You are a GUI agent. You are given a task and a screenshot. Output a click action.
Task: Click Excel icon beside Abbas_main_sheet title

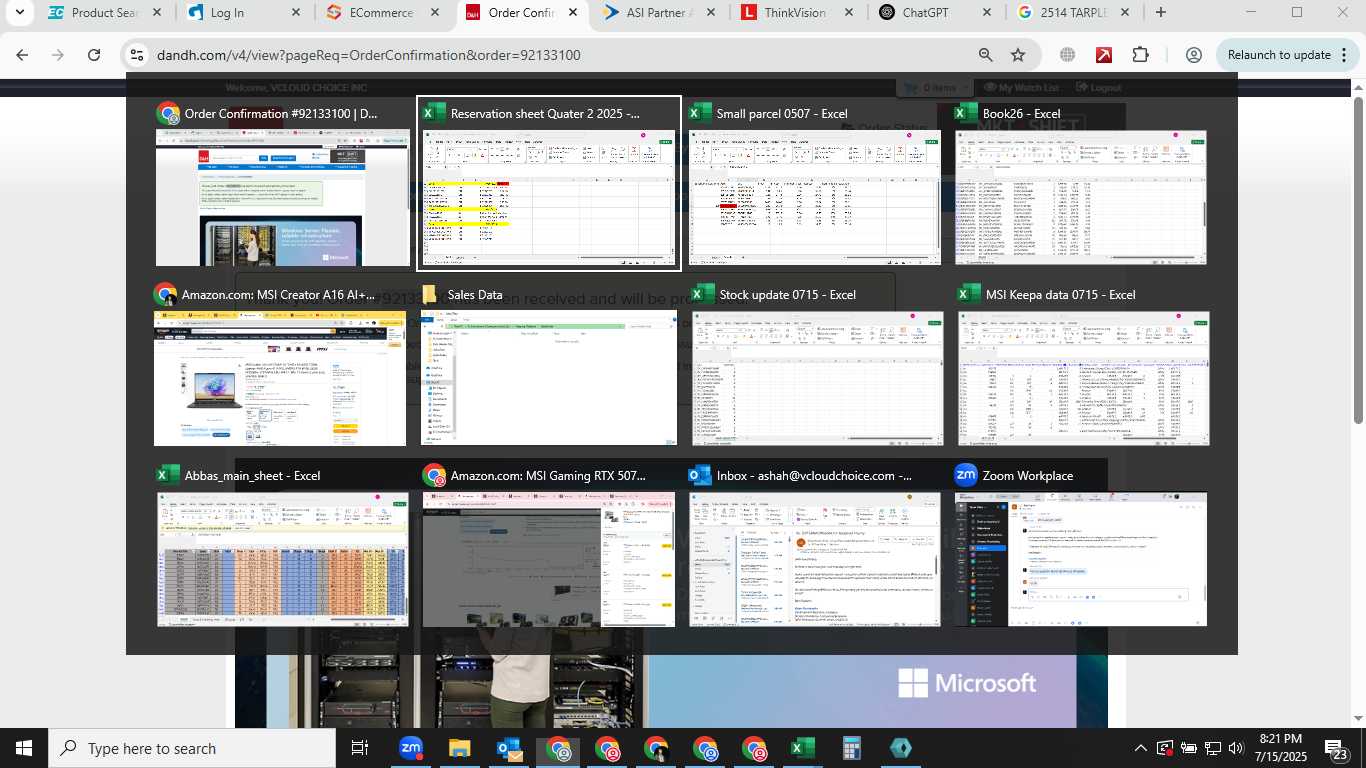click(168, 475)
